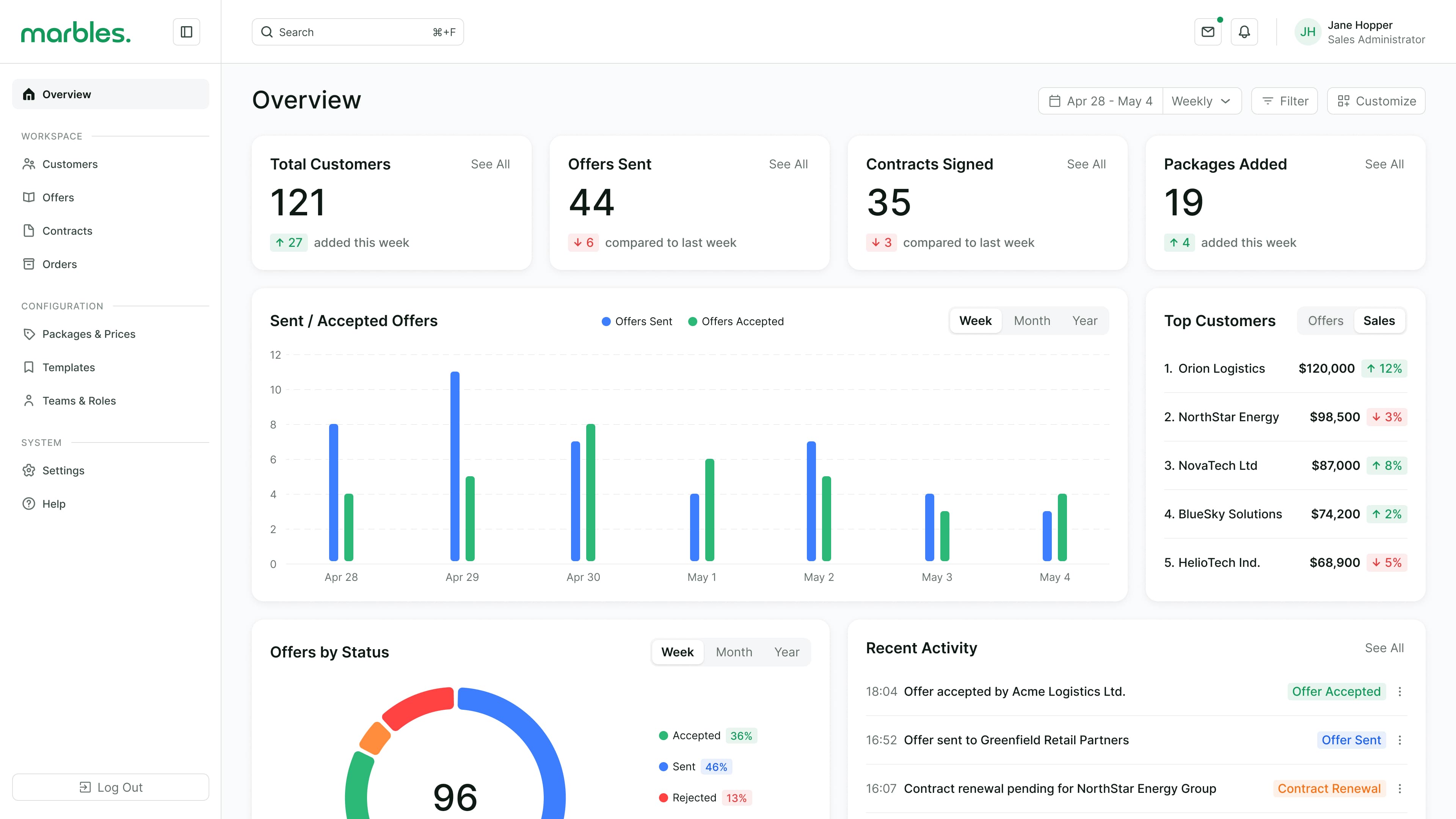
Task: Click the Customers people icon in sidebar
Action: click(29, 164)
